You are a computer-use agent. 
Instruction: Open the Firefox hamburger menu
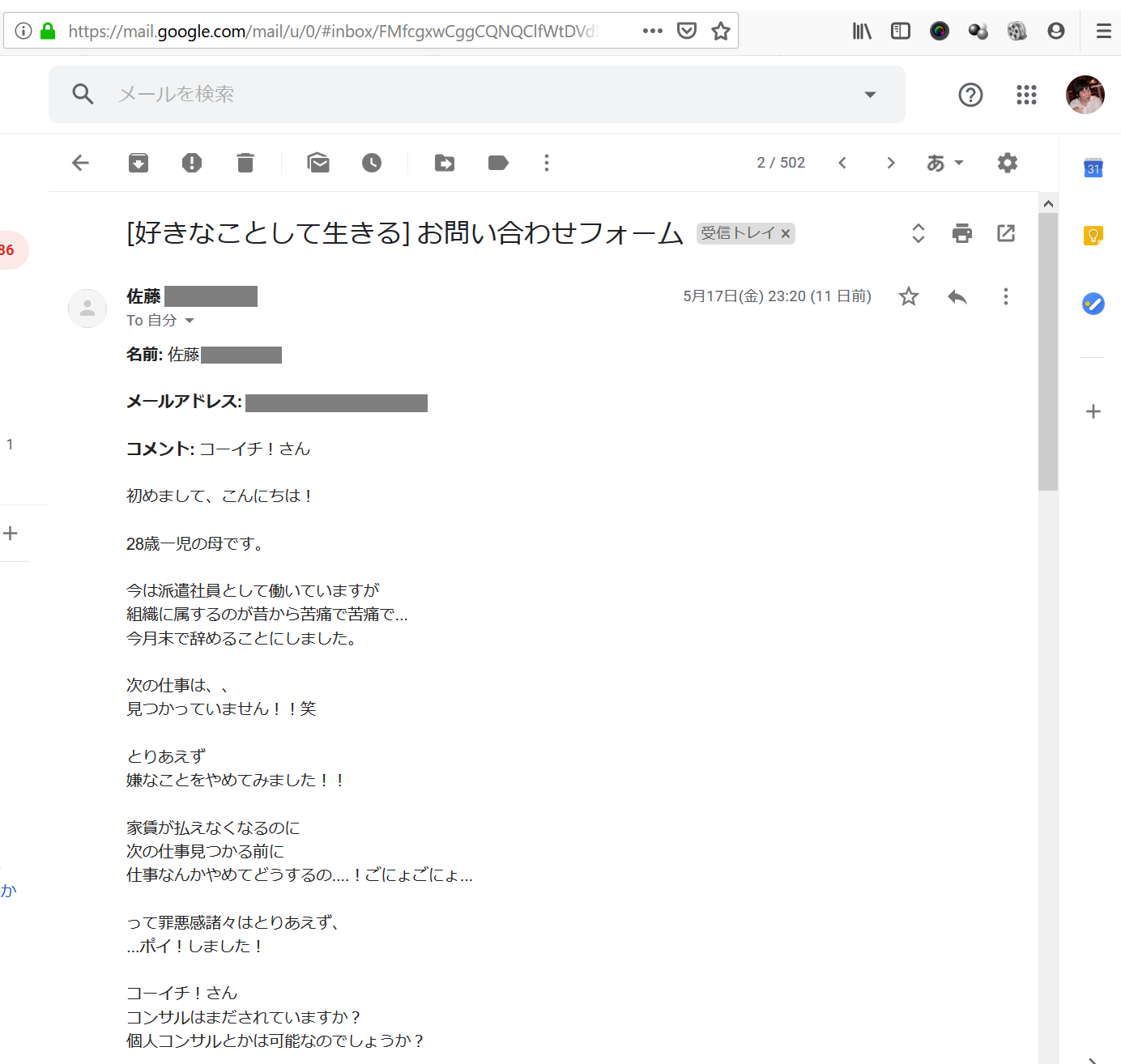(x=1103, y=31)
